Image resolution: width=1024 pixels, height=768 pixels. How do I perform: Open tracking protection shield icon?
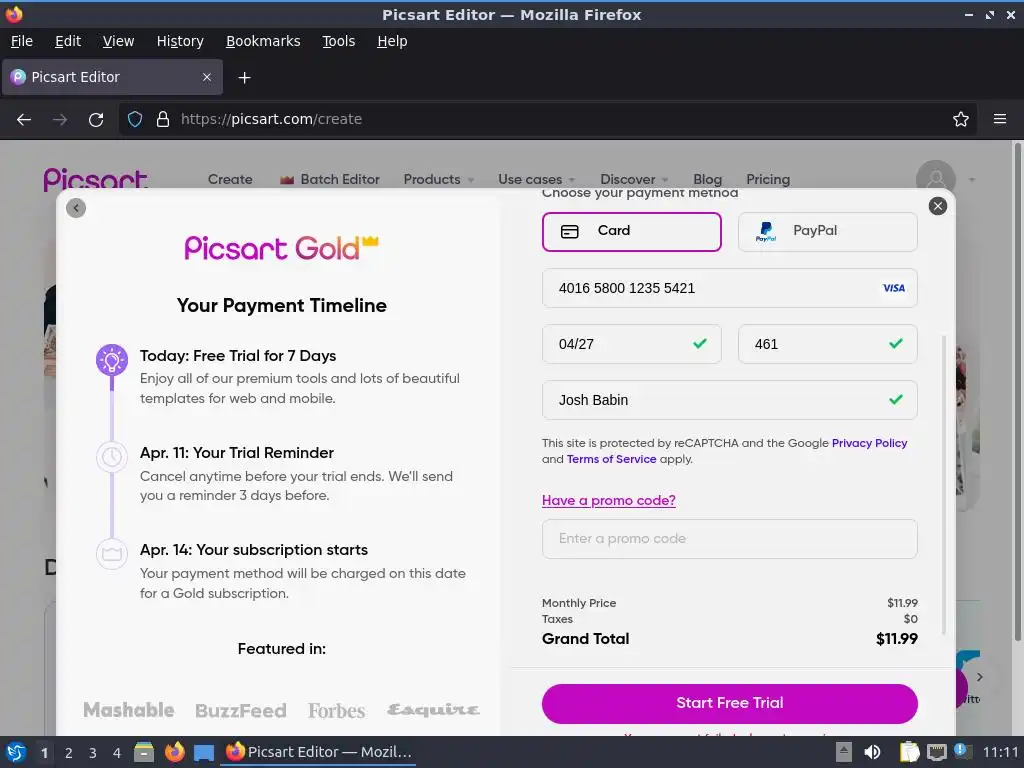(135, 120)
